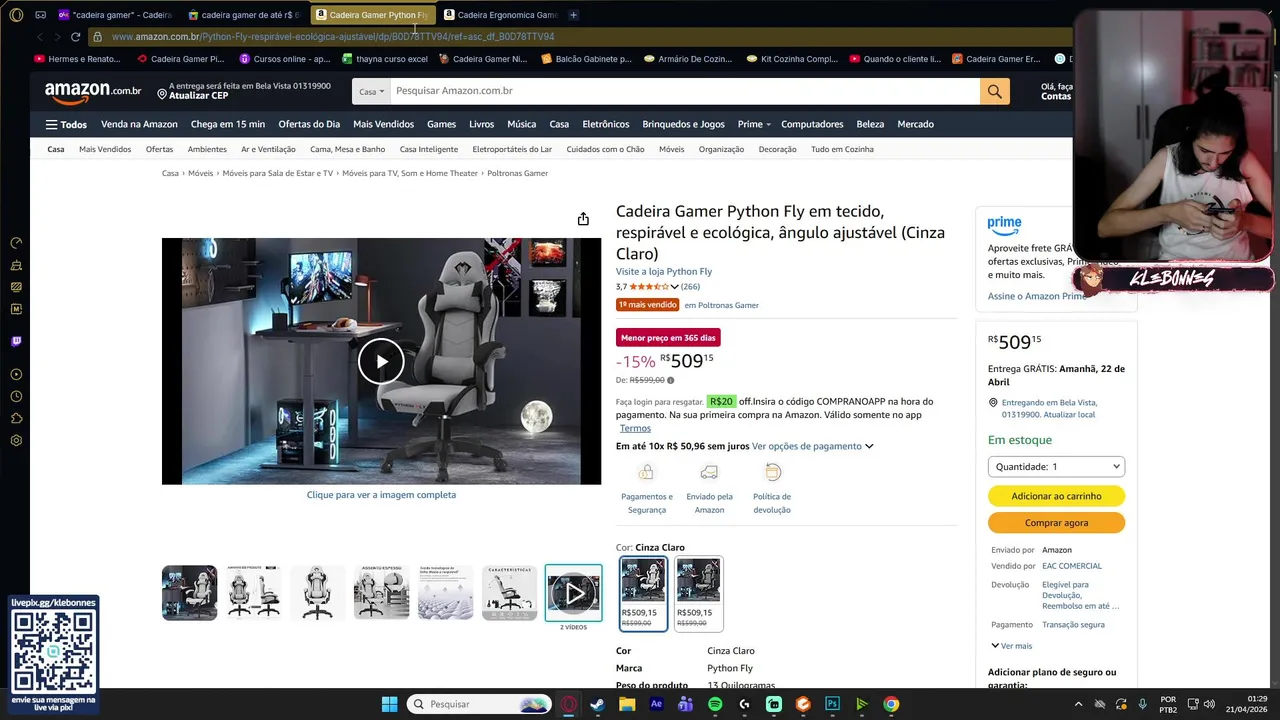Expand Ver opções de pagamento

coord(812,446)
